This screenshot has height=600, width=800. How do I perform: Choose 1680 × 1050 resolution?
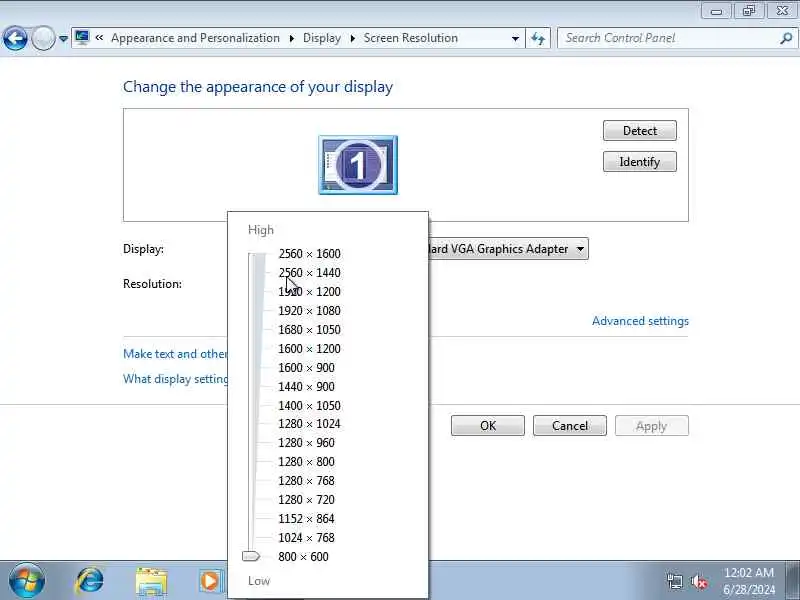pos(309,330)
